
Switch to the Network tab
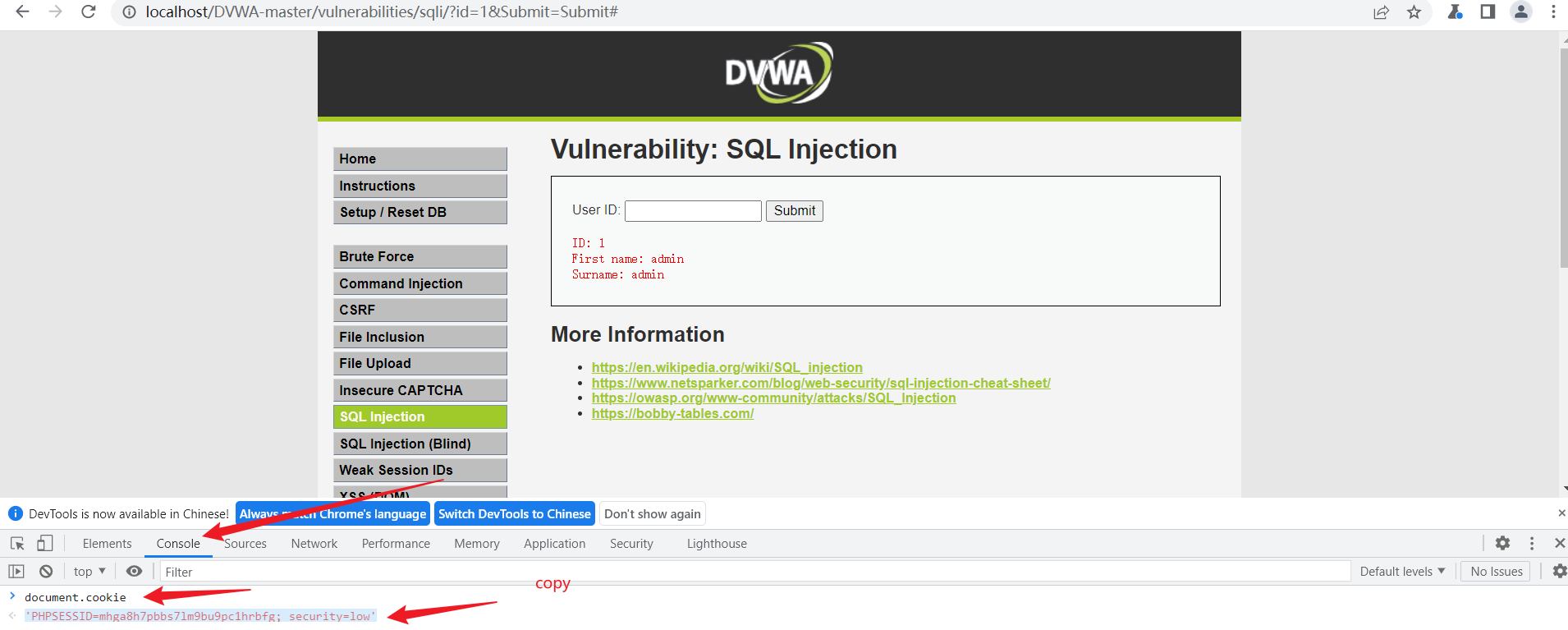coord(314,544)
